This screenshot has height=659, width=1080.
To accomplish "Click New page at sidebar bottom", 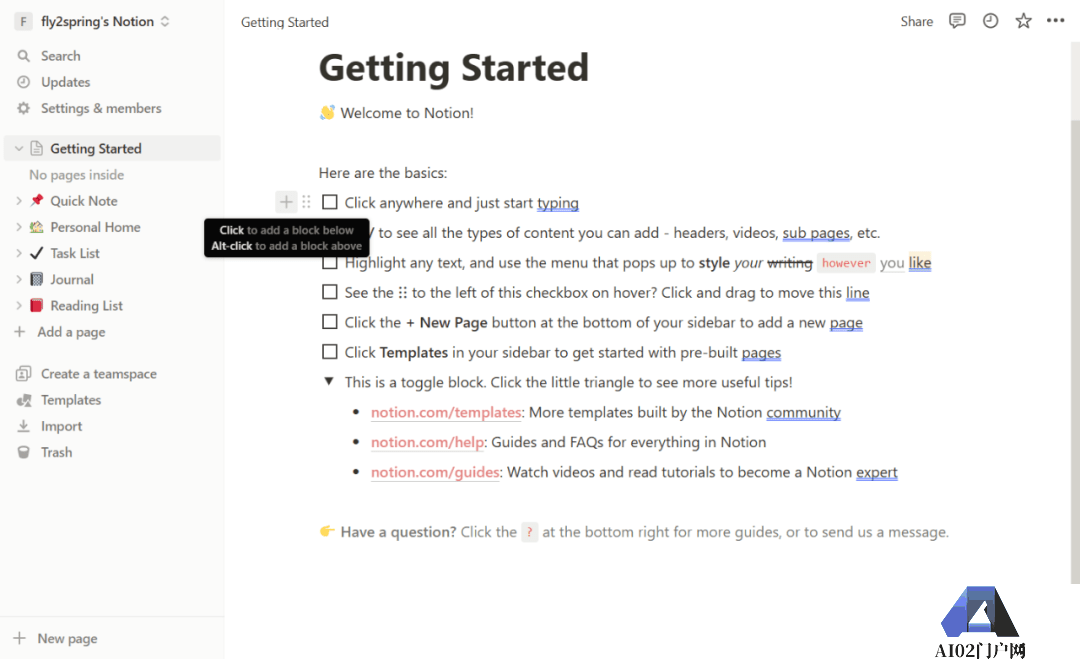I will coord(67,638).
